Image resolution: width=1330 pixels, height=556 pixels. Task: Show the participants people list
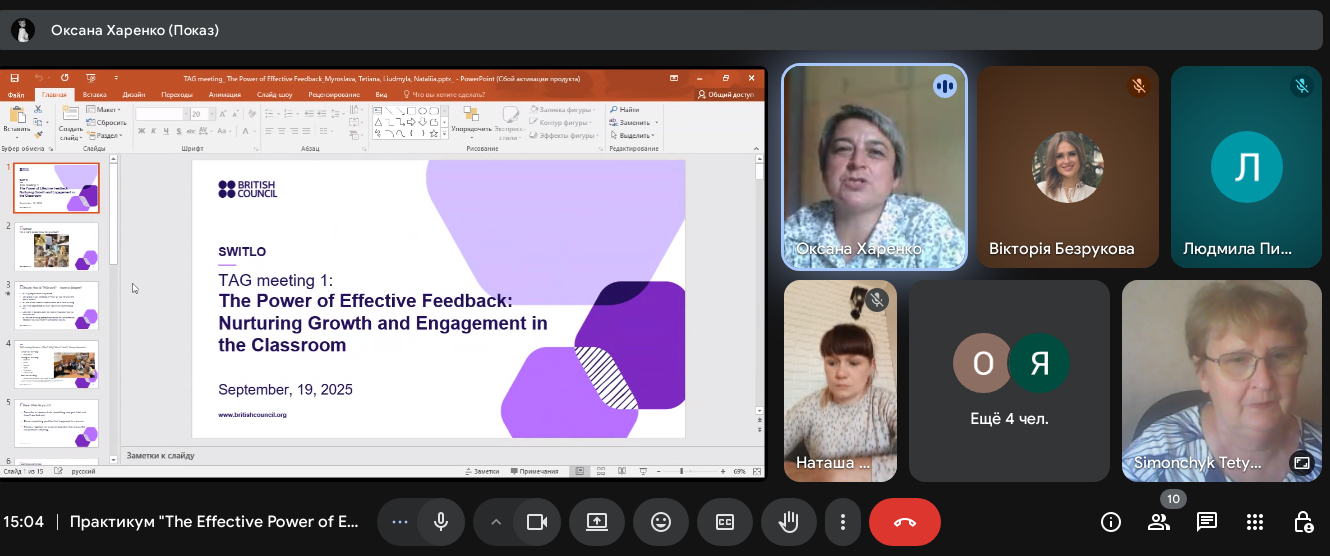1159,521
